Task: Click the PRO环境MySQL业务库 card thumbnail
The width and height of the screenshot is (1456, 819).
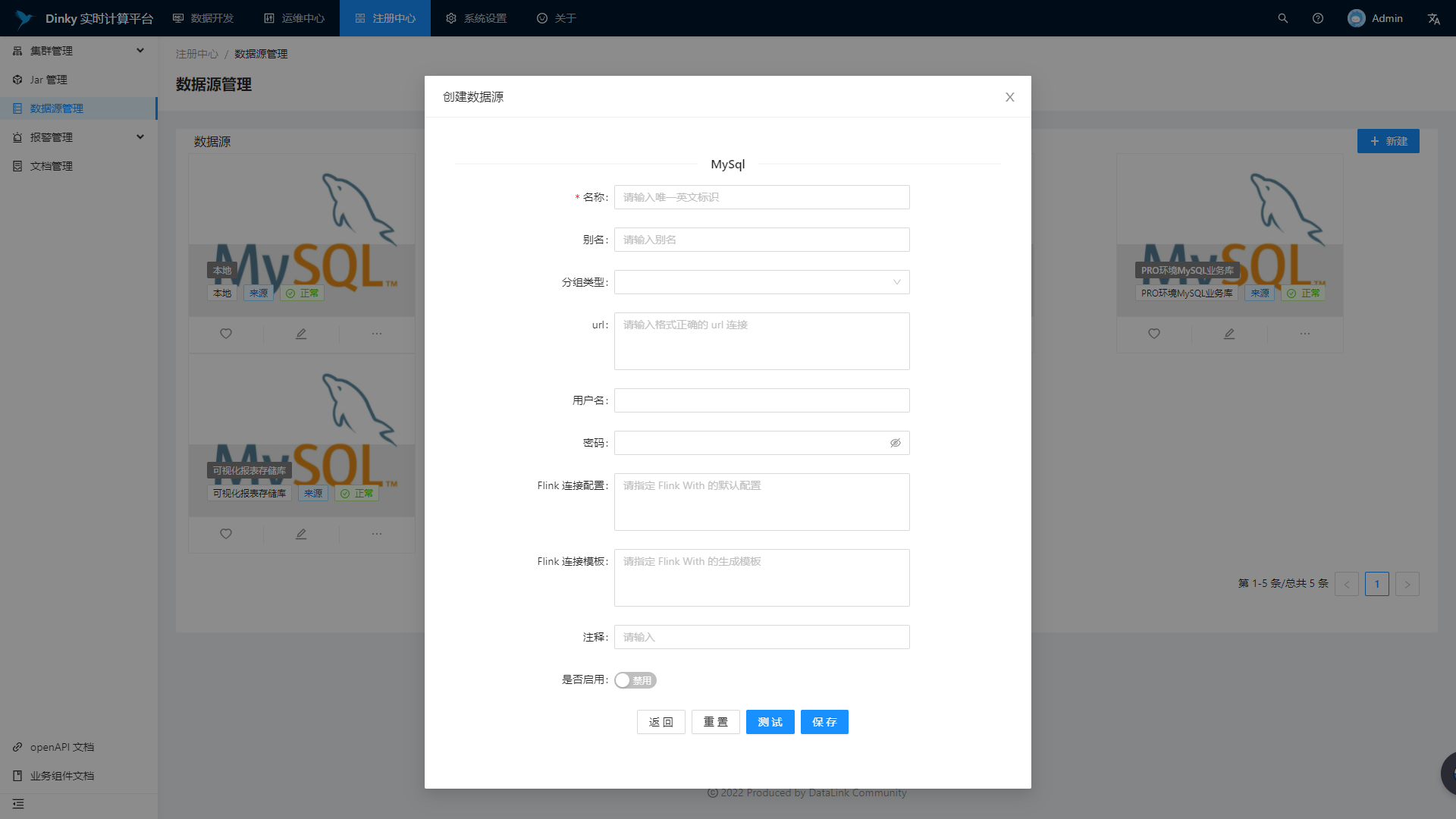Action: [1230, 235]
